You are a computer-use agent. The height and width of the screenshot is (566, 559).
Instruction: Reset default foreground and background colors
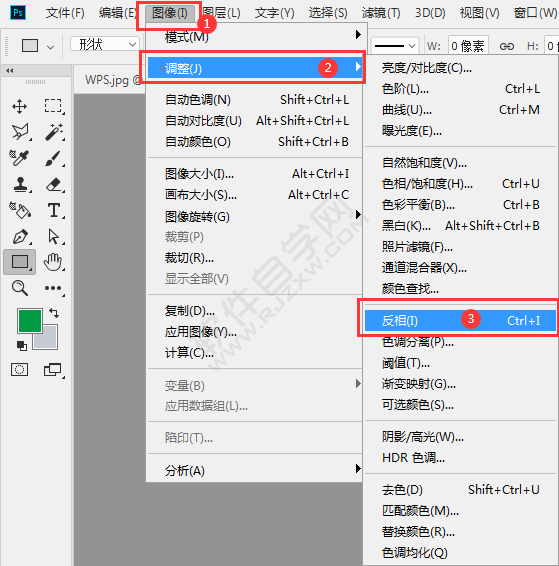click(x=22, y=346)
